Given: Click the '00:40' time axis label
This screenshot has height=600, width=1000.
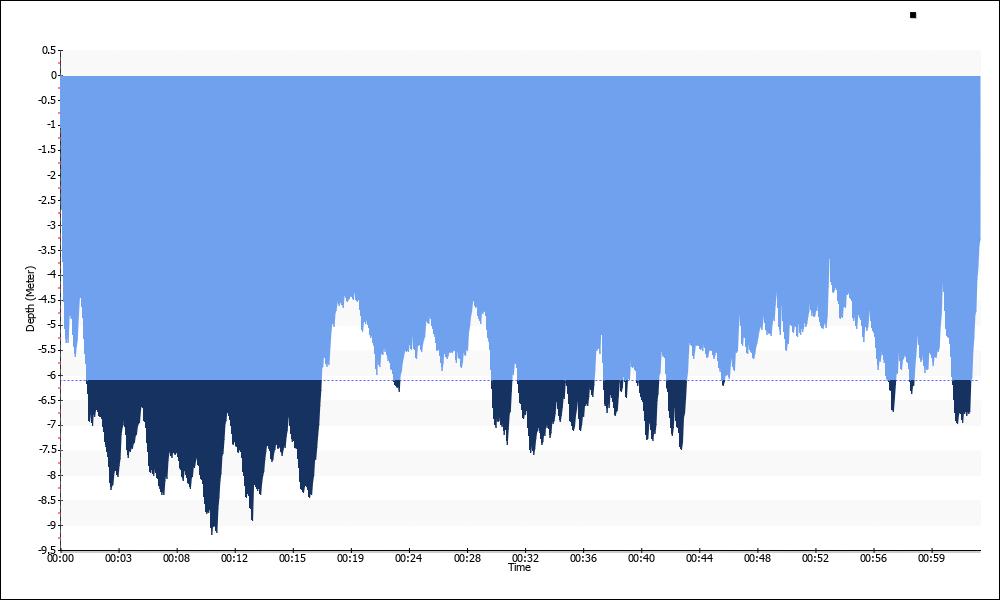Looking at the screenshot, I should tap(642, 559).
